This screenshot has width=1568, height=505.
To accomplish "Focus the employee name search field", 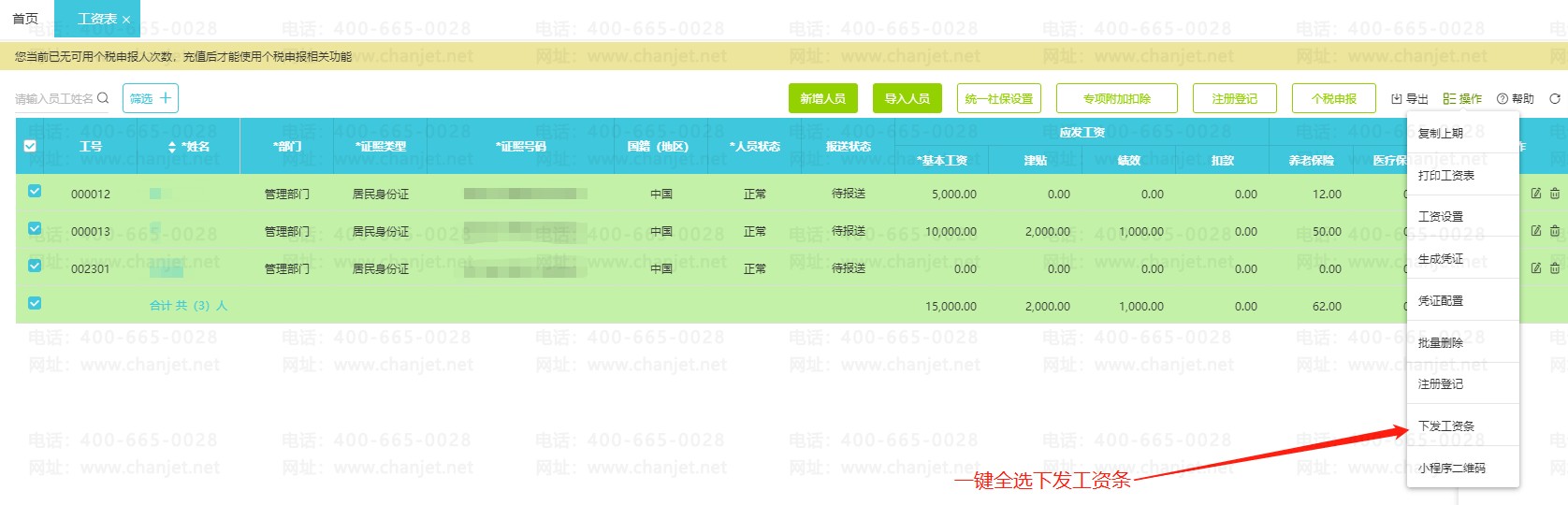I will click(54, 98).
